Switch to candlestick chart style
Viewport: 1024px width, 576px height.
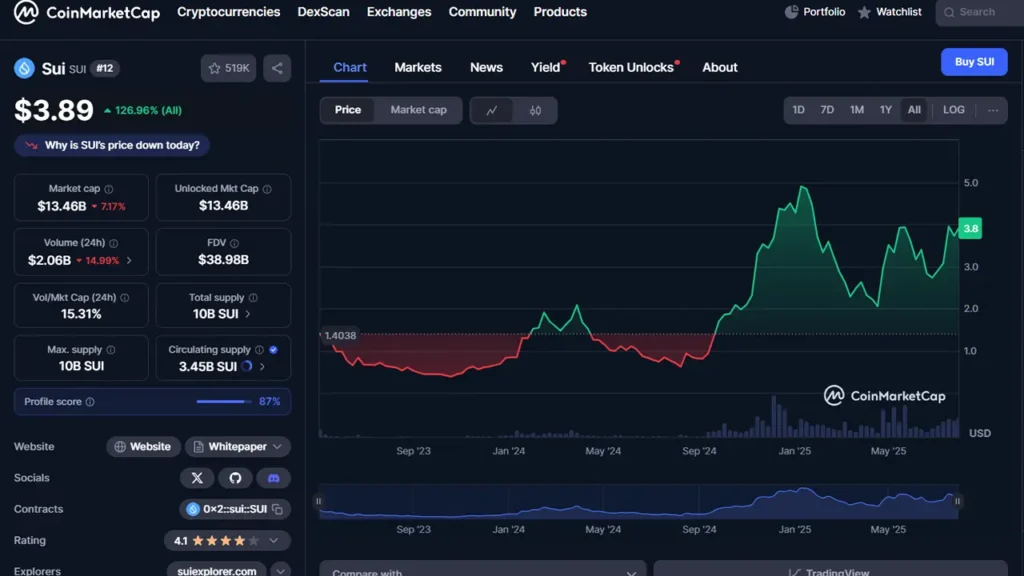tap(536, 110)
